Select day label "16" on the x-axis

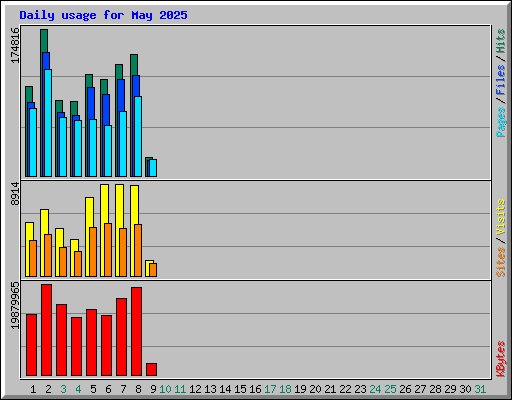coord(255,389)
